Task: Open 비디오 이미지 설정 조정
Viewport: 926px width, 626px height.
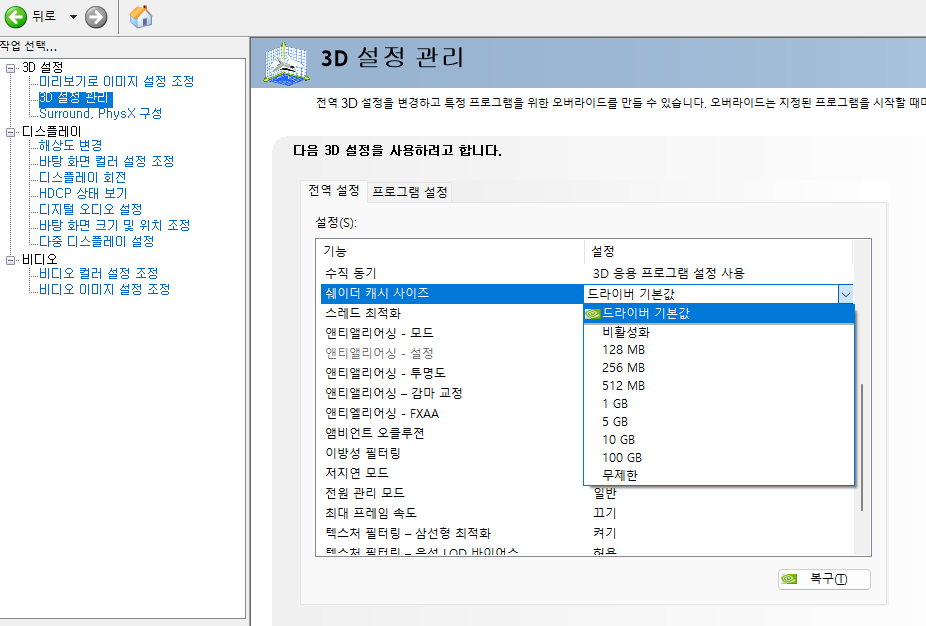Action: [x=105, y=289]
